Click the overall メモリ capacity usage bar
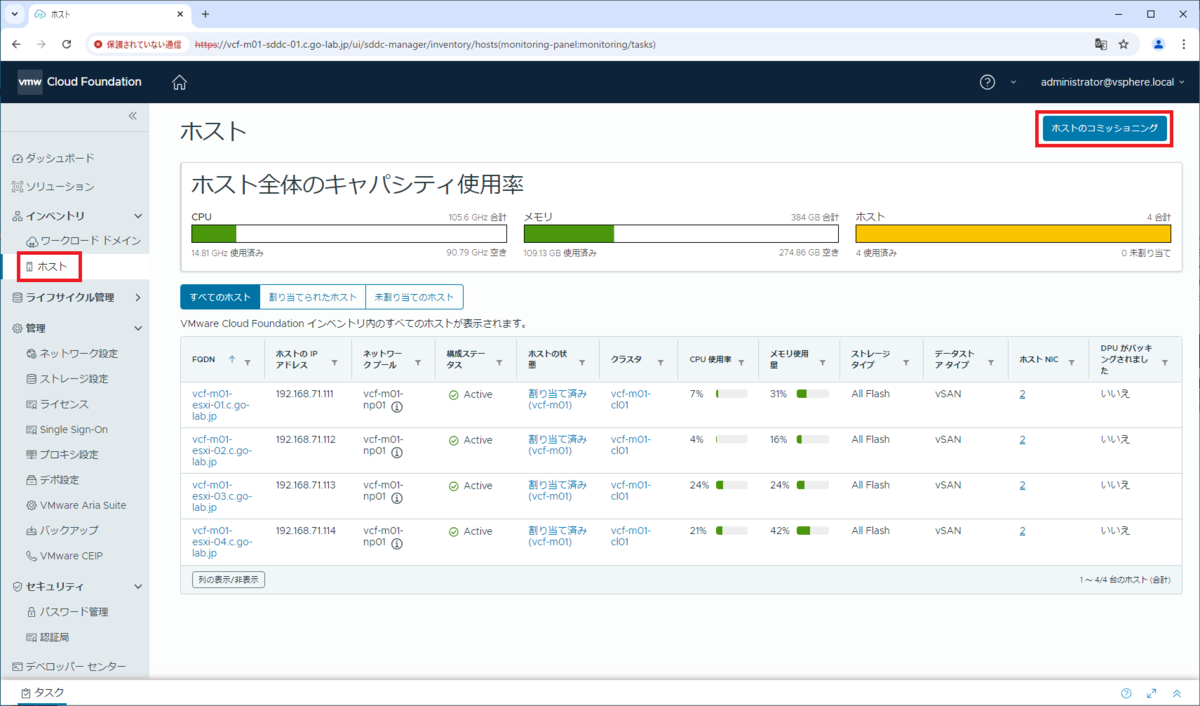1200x706 pixels. (x=682, y=234)
